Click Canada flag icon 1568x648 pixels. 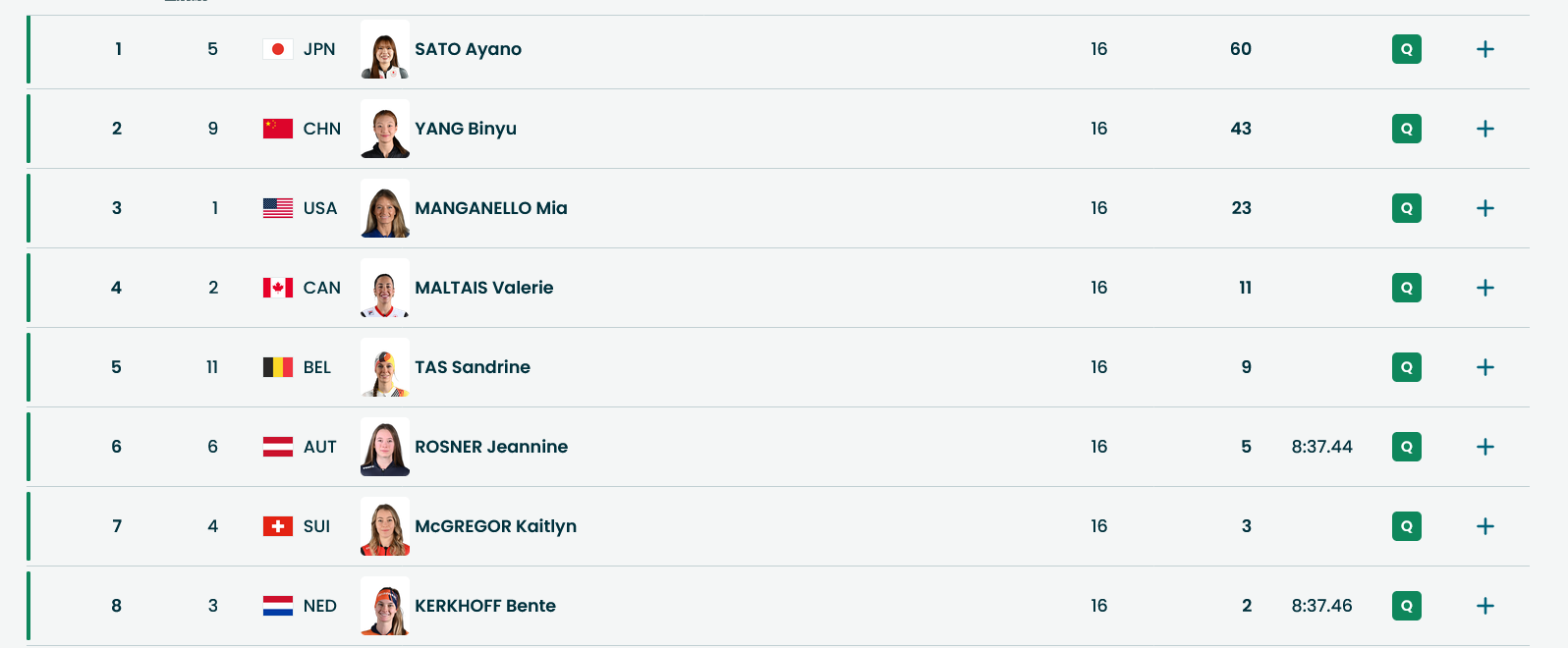coord(278,288)
